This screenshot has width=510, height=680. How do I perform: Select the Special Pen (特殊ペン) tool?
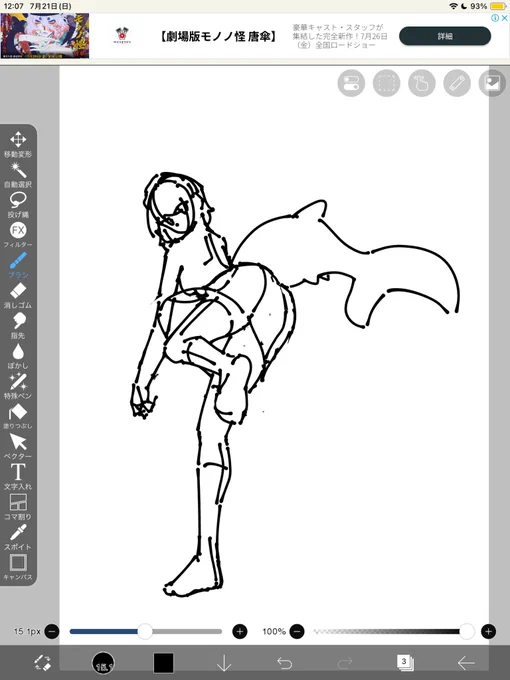[18, 386]
